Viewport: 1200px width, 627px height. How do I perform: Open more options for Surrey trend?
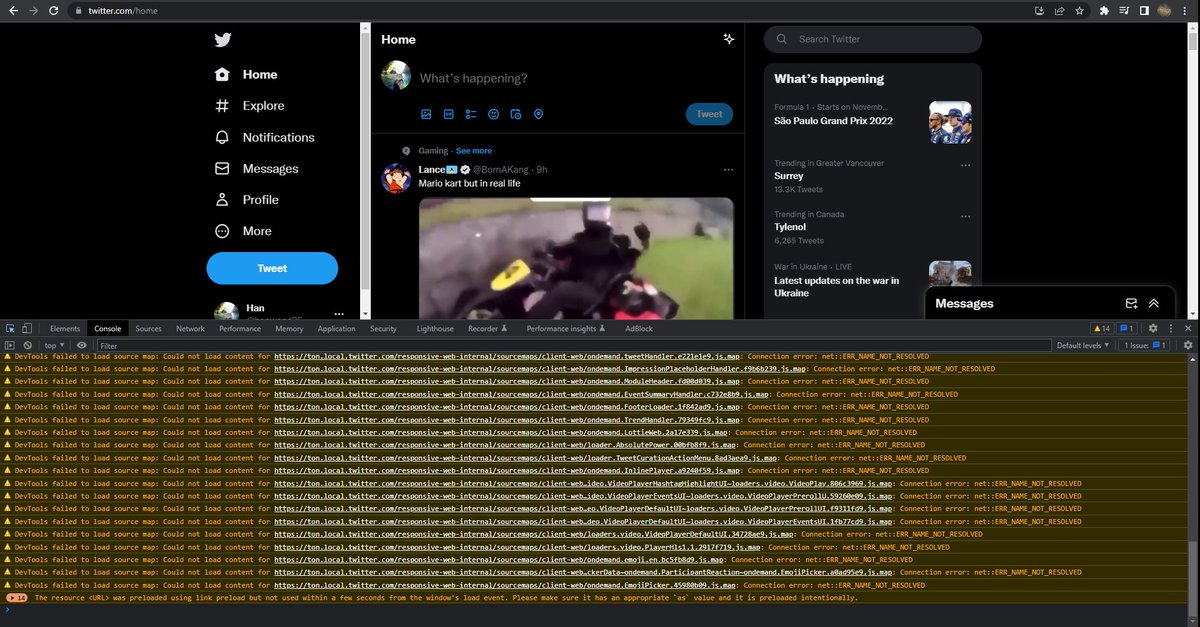(x=965, y=164)
